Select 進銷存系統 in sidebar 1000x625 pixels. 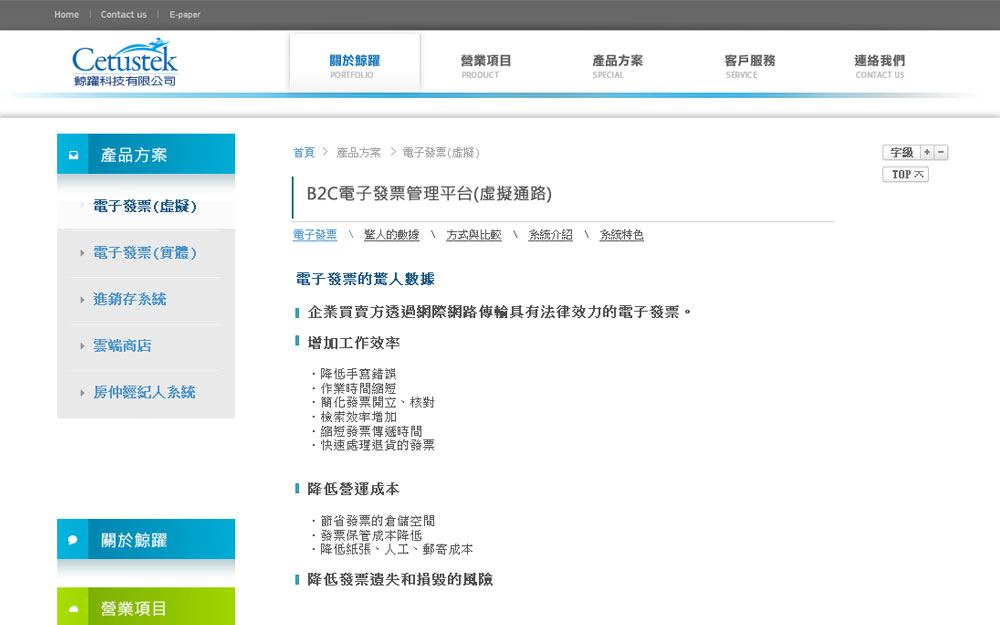(129, 299)
